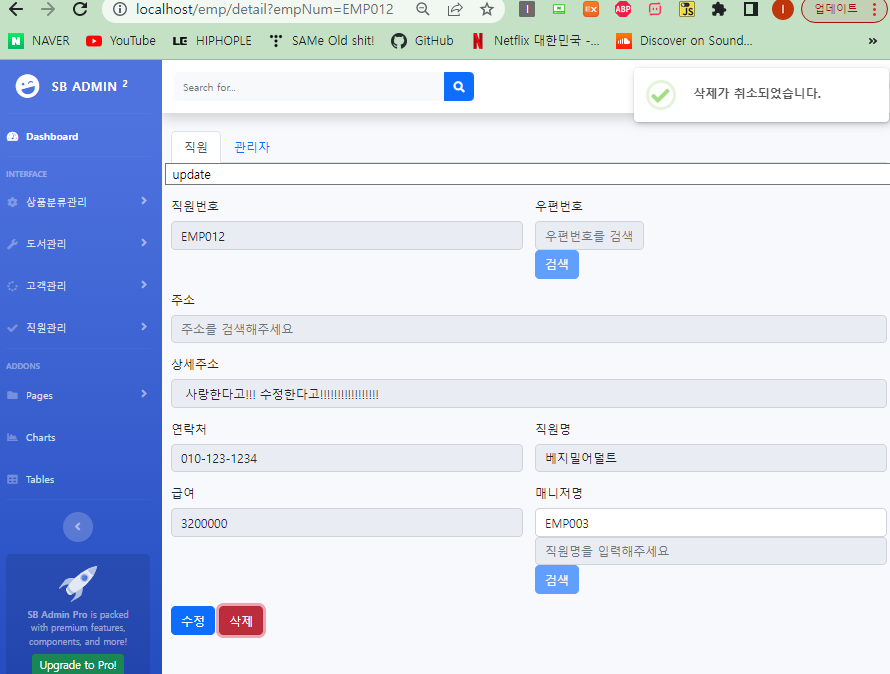
Task: Click the 급여 field showing 3200000
Action: pyautogui.click(x=347, y=523)
